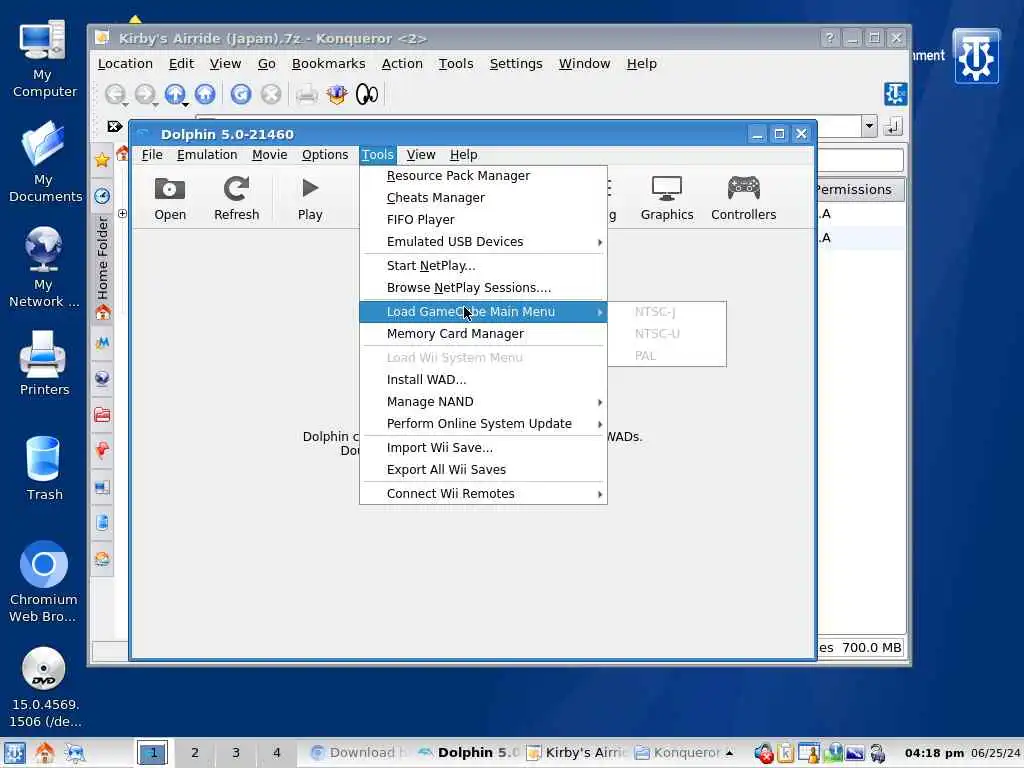
Task: Open Dolphin Options menu
Action: [x=325, y=155]
